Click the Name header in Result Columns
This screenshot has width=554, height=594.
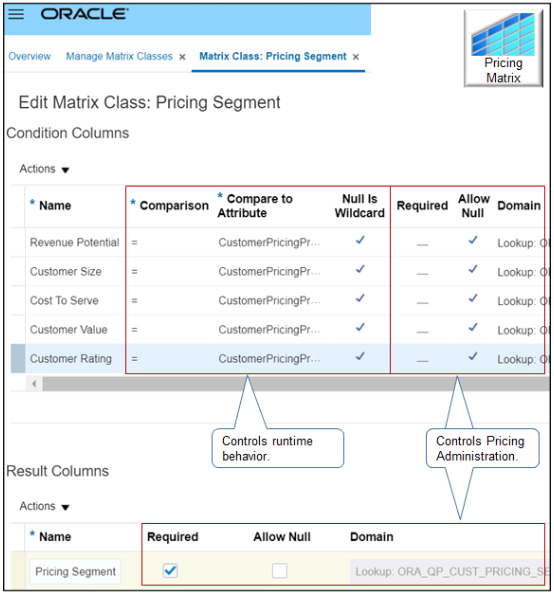click(x=55, y=537)
